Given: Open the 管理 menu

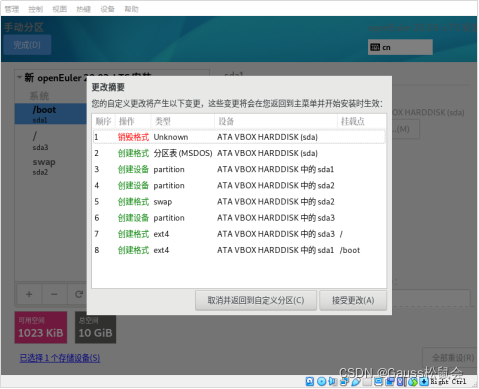Looking at the screenshot, I should 12,9.
